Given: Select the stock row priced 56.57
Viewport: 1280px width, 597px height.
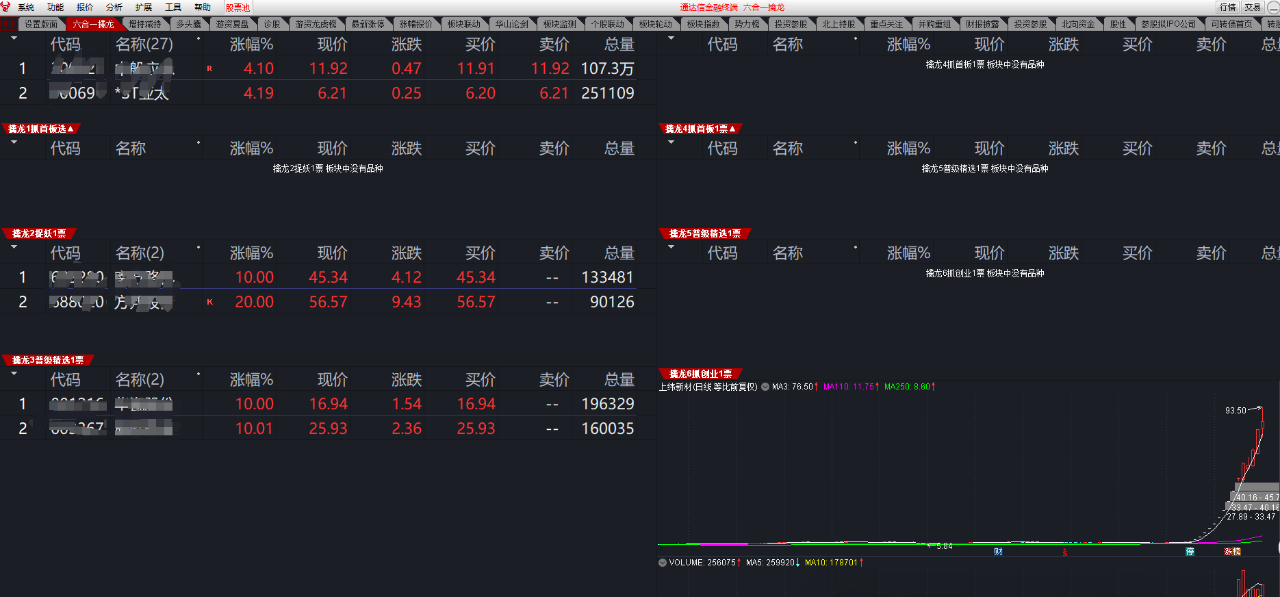Looking at the screenshot, I should 328,301.
